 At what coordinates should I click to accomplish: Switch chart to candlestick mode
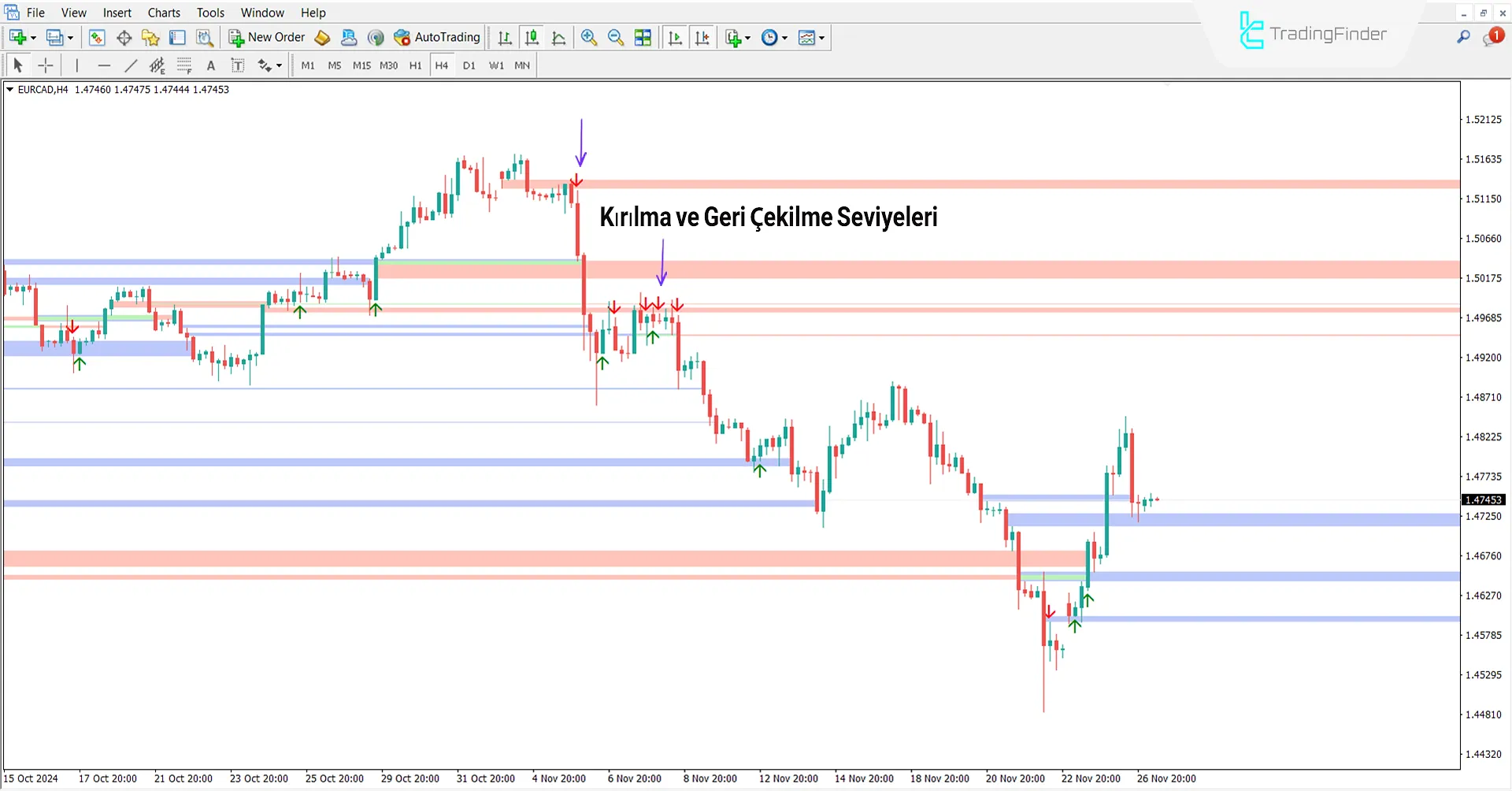click(532, 38)
